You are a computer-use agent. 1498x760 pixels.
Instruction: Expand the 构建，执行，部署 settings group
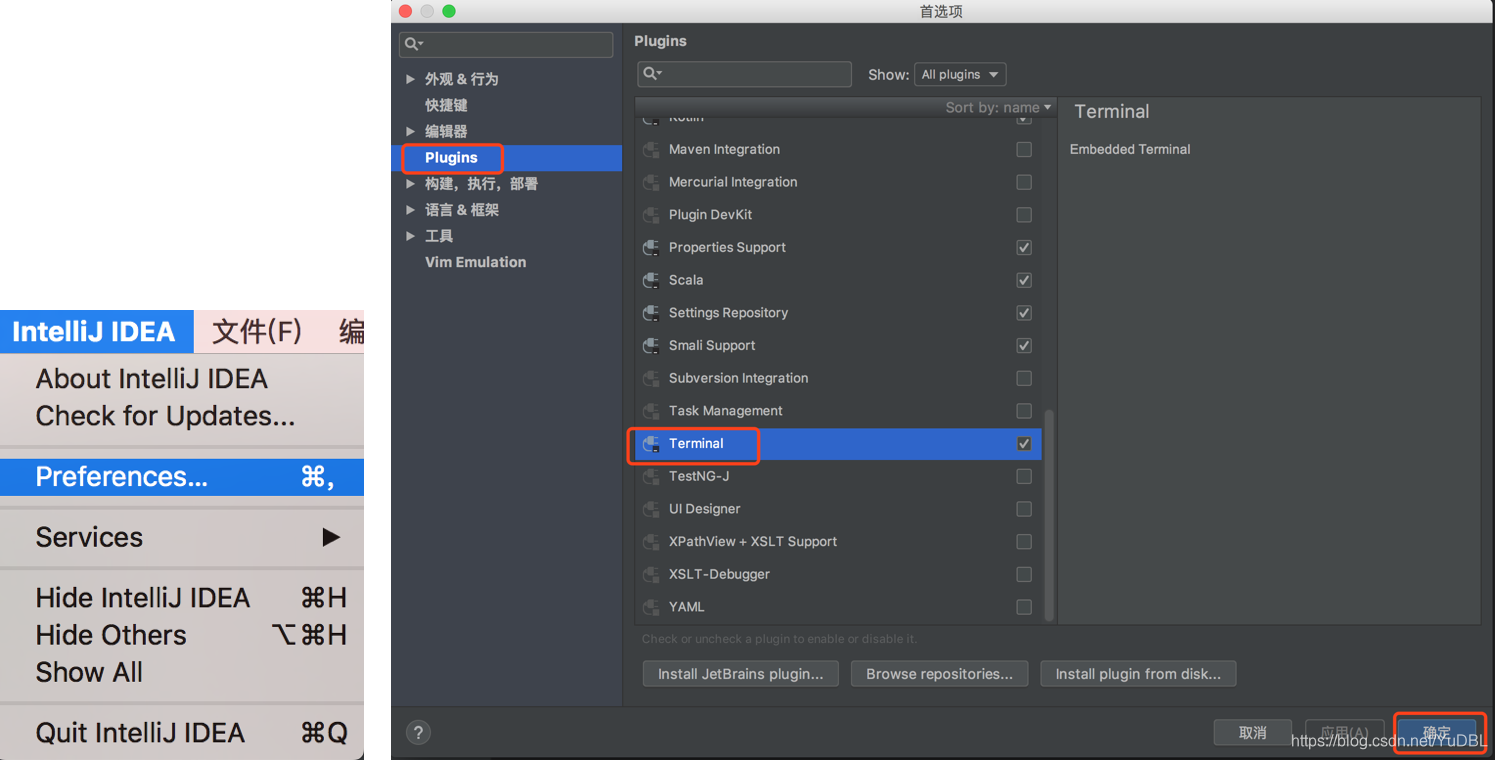click(410, 184)
